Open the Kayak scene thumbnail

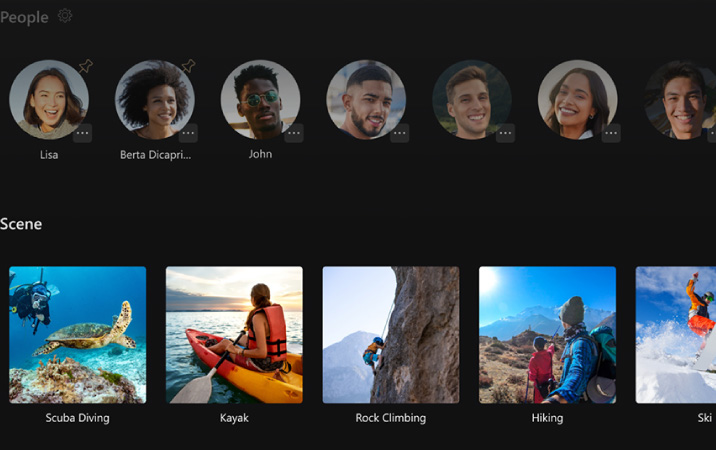(234, 335)
